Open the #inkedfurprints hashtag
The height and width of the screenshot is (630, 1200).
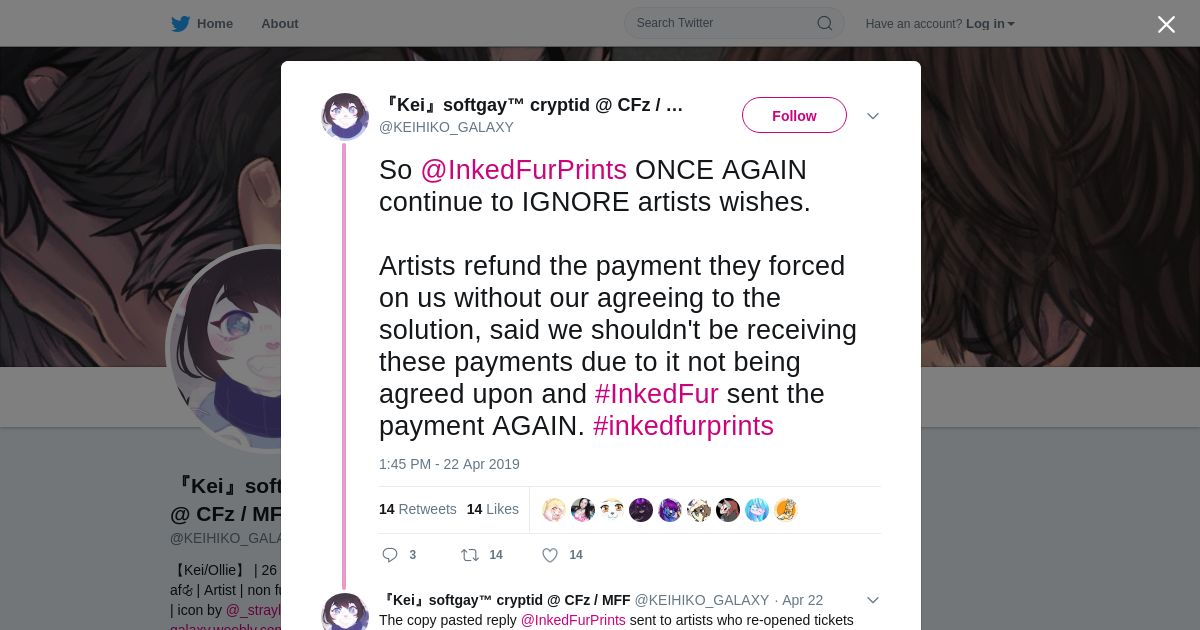[683, 426]
